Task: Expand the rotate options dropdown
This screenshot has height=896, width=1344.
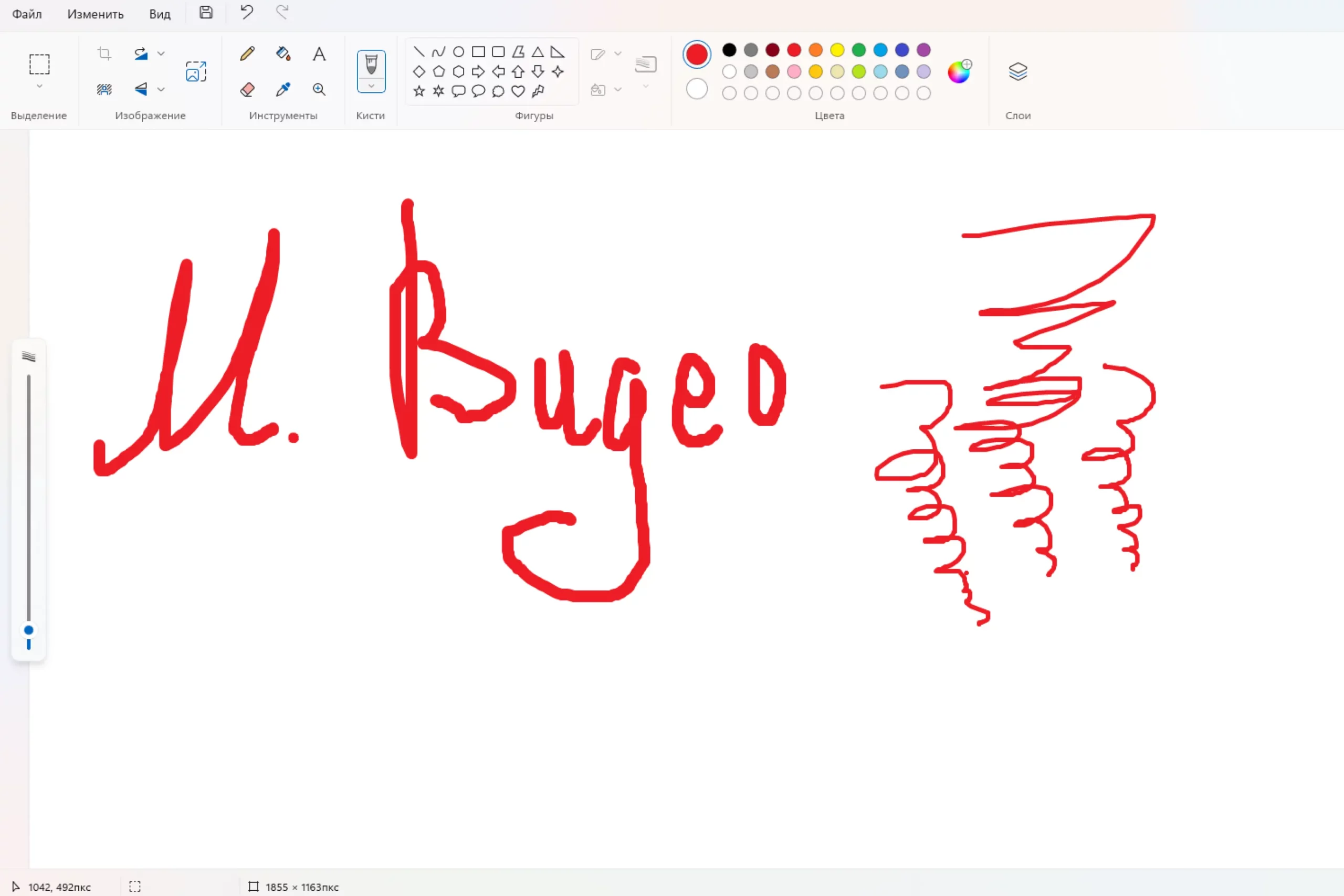Action: coord(161,54)
